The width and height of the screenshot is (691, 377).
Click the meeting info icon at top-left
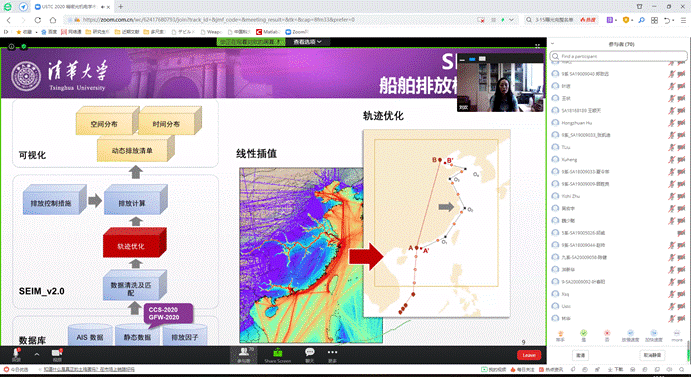(x=11, y=46)
